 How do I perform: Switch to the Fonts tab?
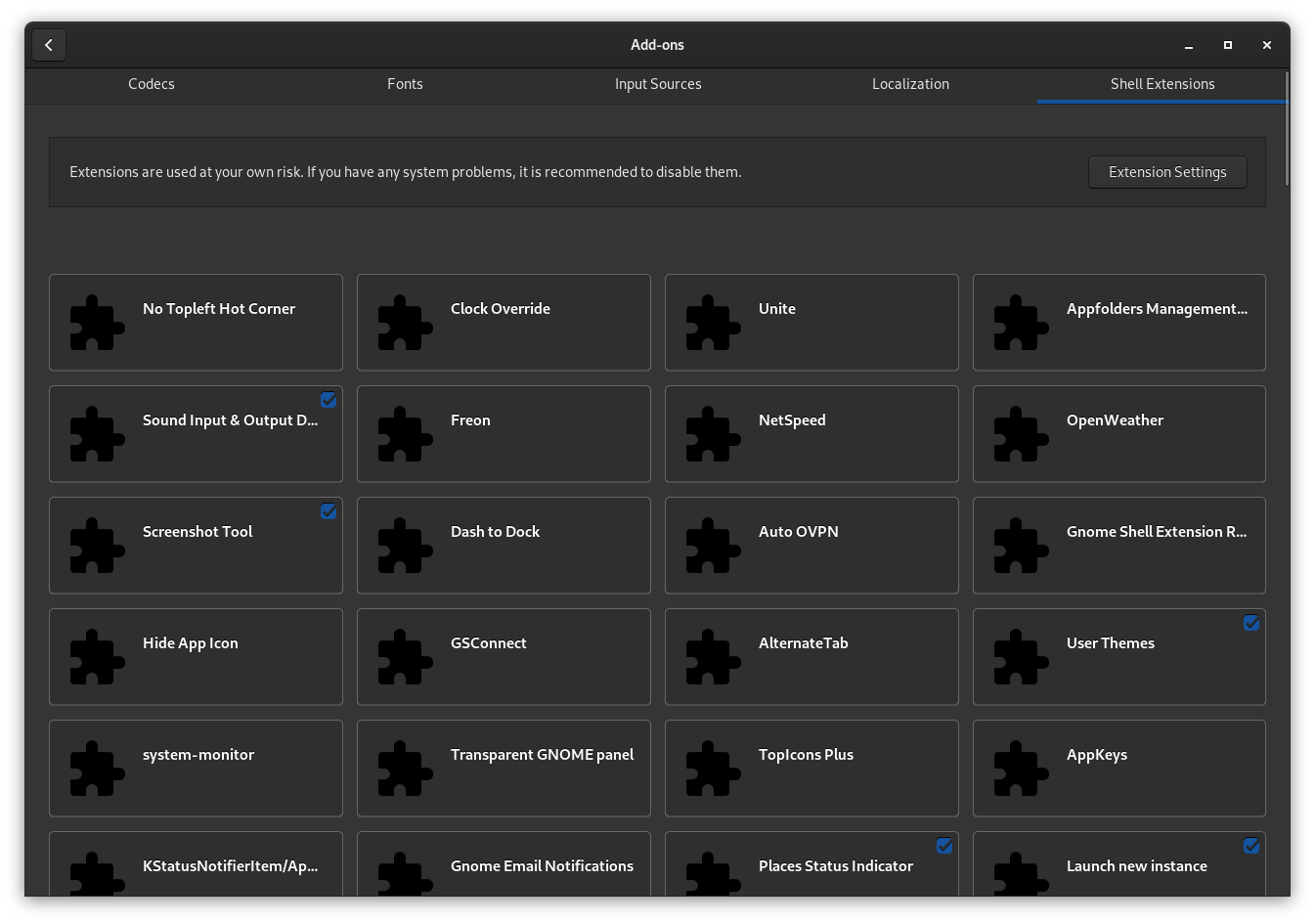(405, 84)
